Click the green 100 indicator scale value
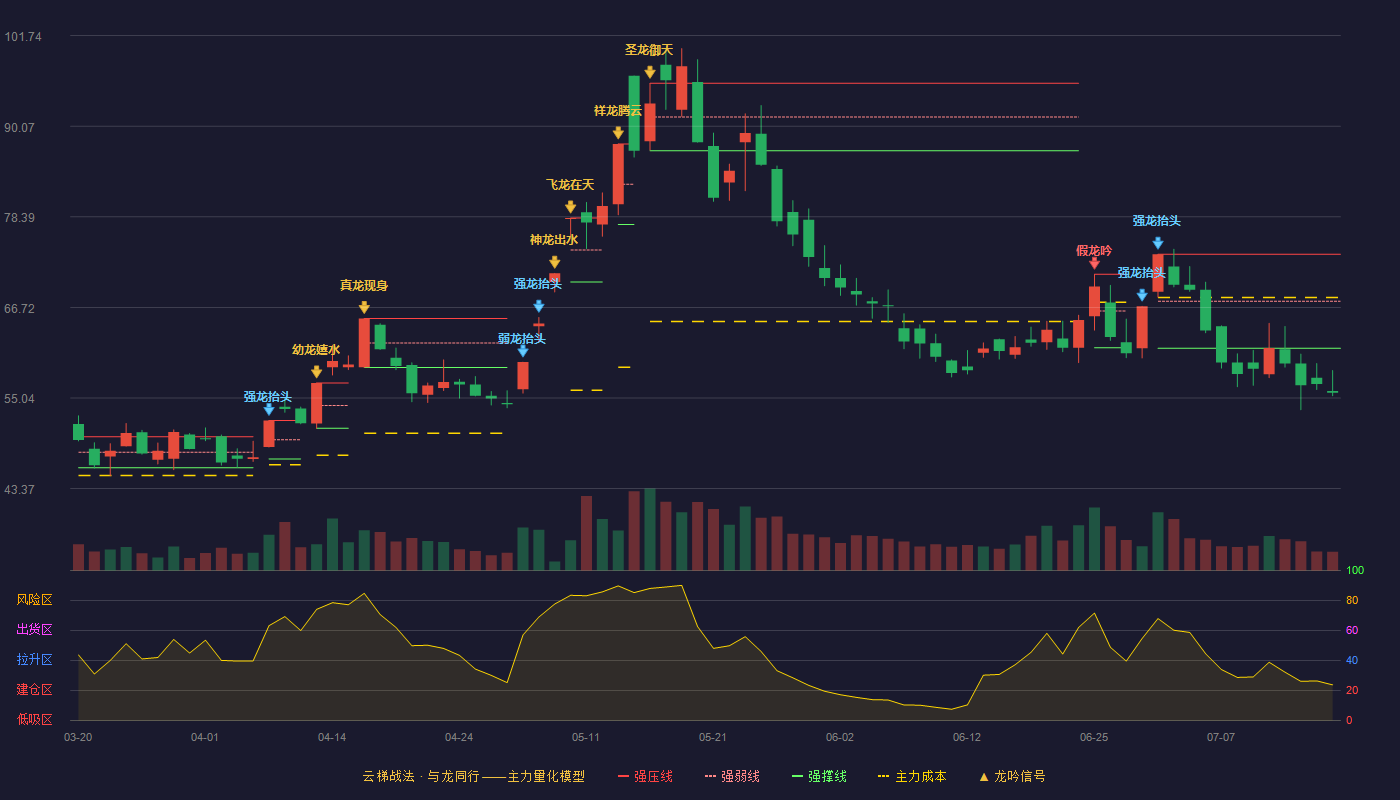The height and width of the screenshot is (800, 1400). coord(1355,571)
